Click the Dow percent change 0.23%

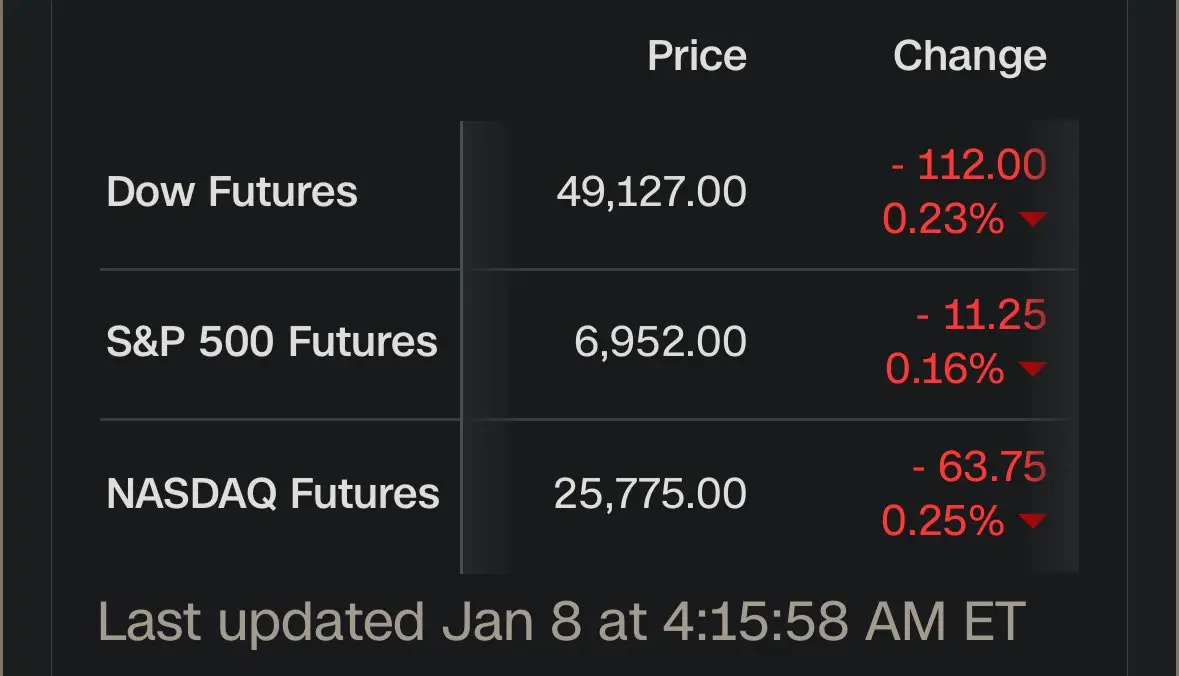tap(943, 219)
